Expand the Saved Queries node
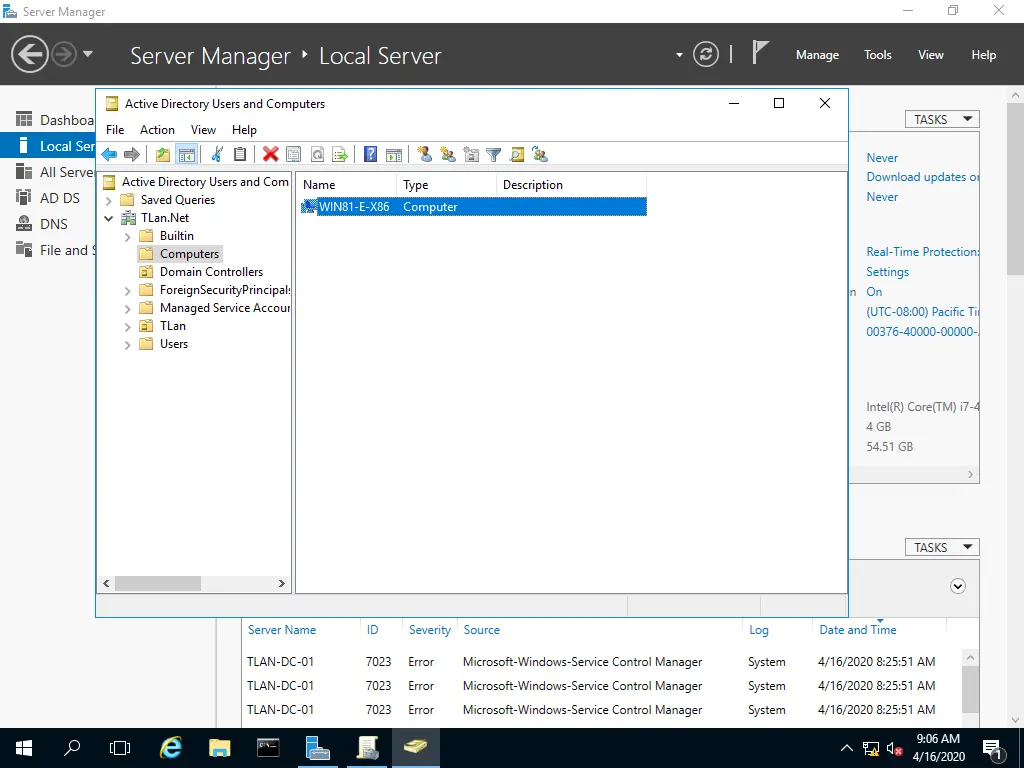 109,200
